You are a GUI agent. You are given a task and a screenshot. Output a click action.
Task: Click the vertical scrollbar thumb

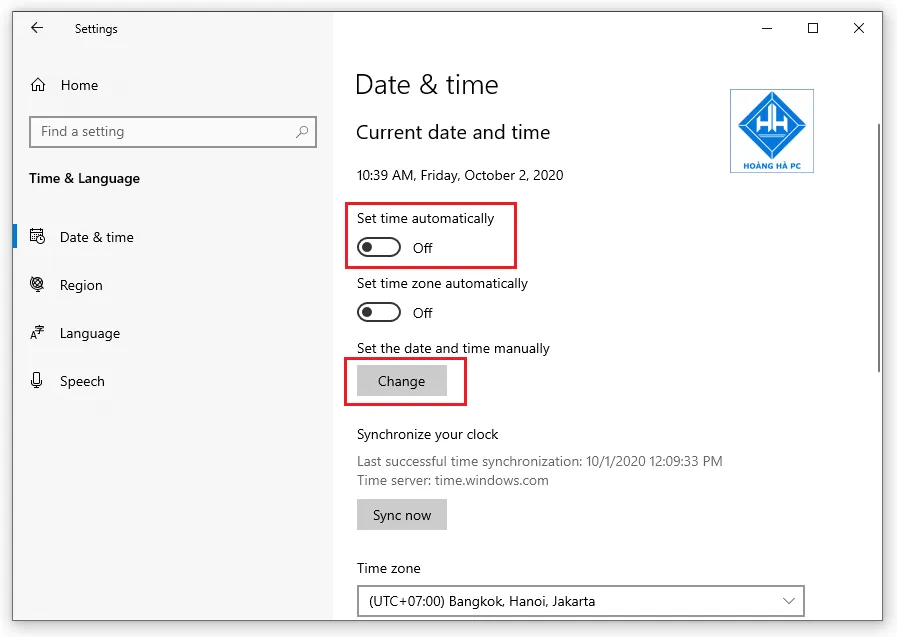click(x=878, y=245)
